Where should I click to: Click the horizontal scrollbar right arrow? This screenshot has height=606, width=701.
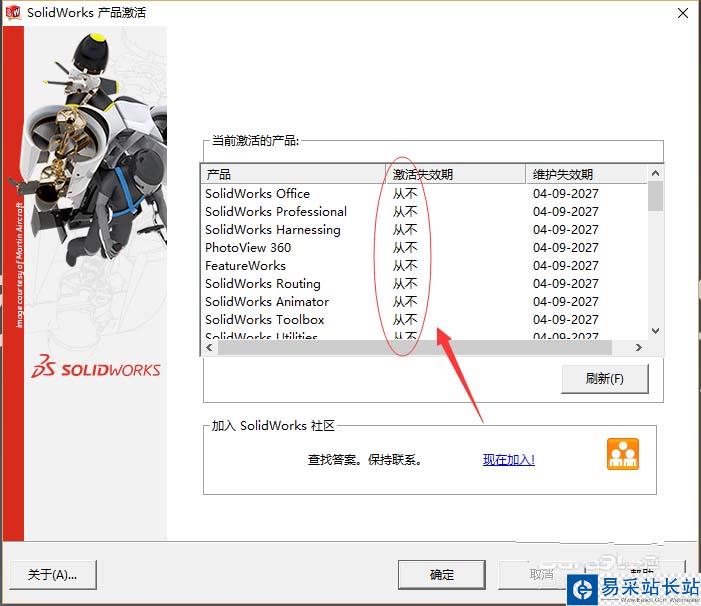pyautogui.click(x=639, y=347)
